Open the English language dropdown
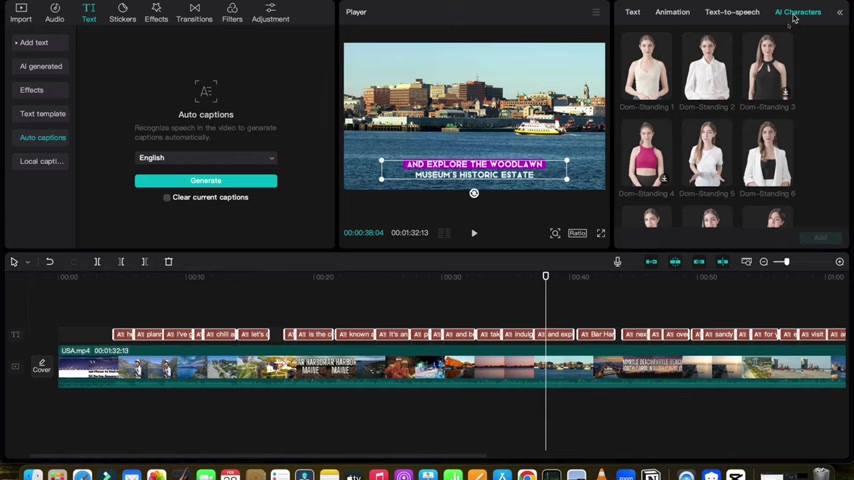The image size is (854, 480). pos(206,158)
